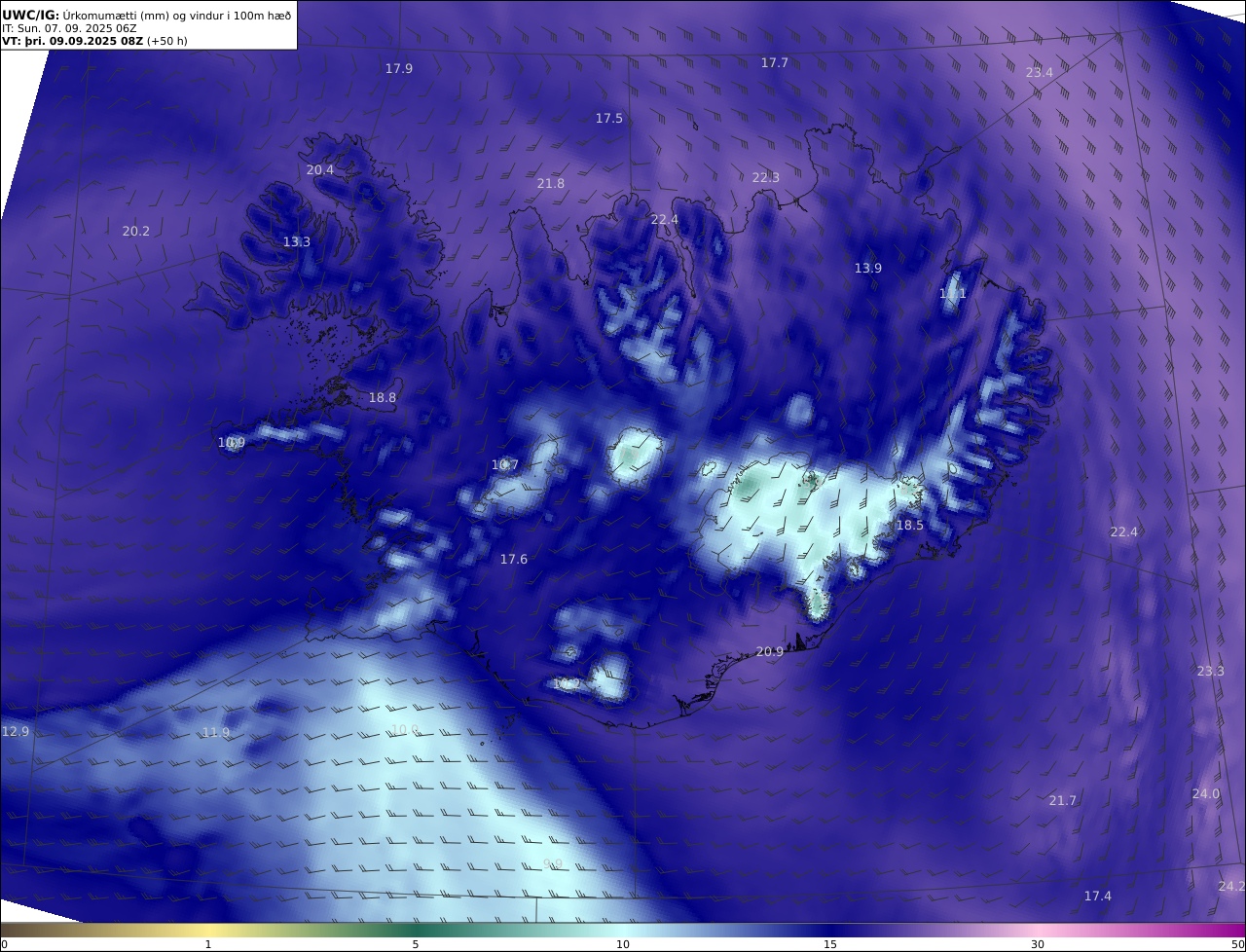Click the 20.4 value label

pyautogui.click(x=319, y=169)
